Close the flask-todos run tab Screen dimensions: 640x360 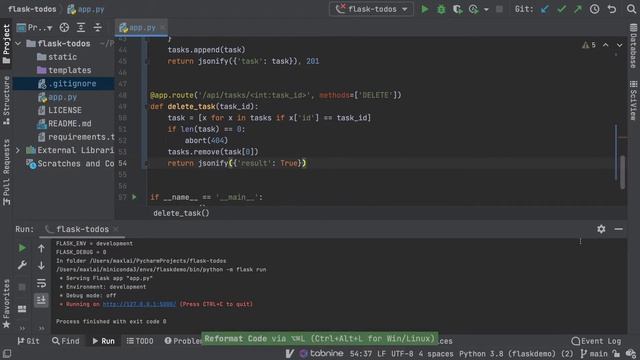click(x=116, y=229)
